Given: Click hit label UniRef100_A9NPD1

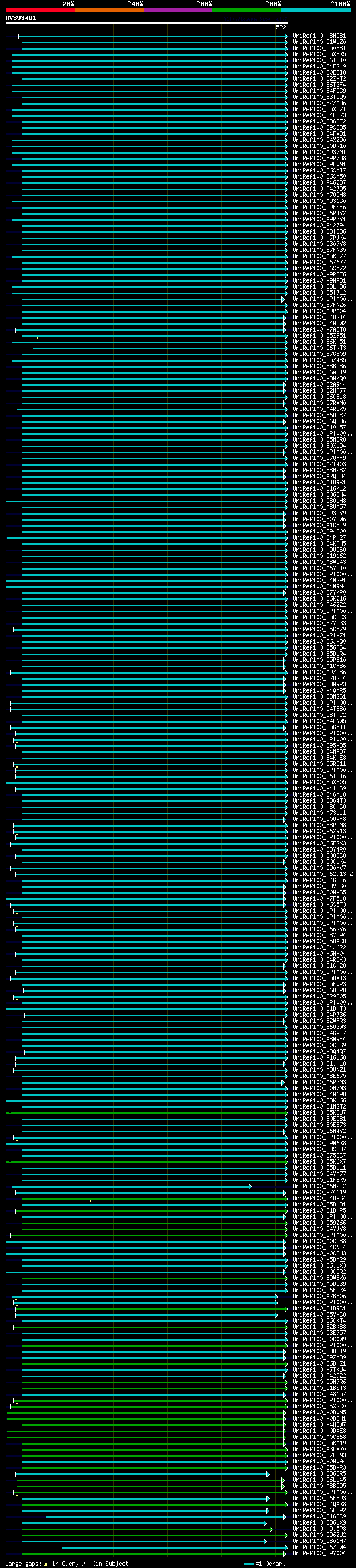Looking at the screenshot, I should point(319,280).
